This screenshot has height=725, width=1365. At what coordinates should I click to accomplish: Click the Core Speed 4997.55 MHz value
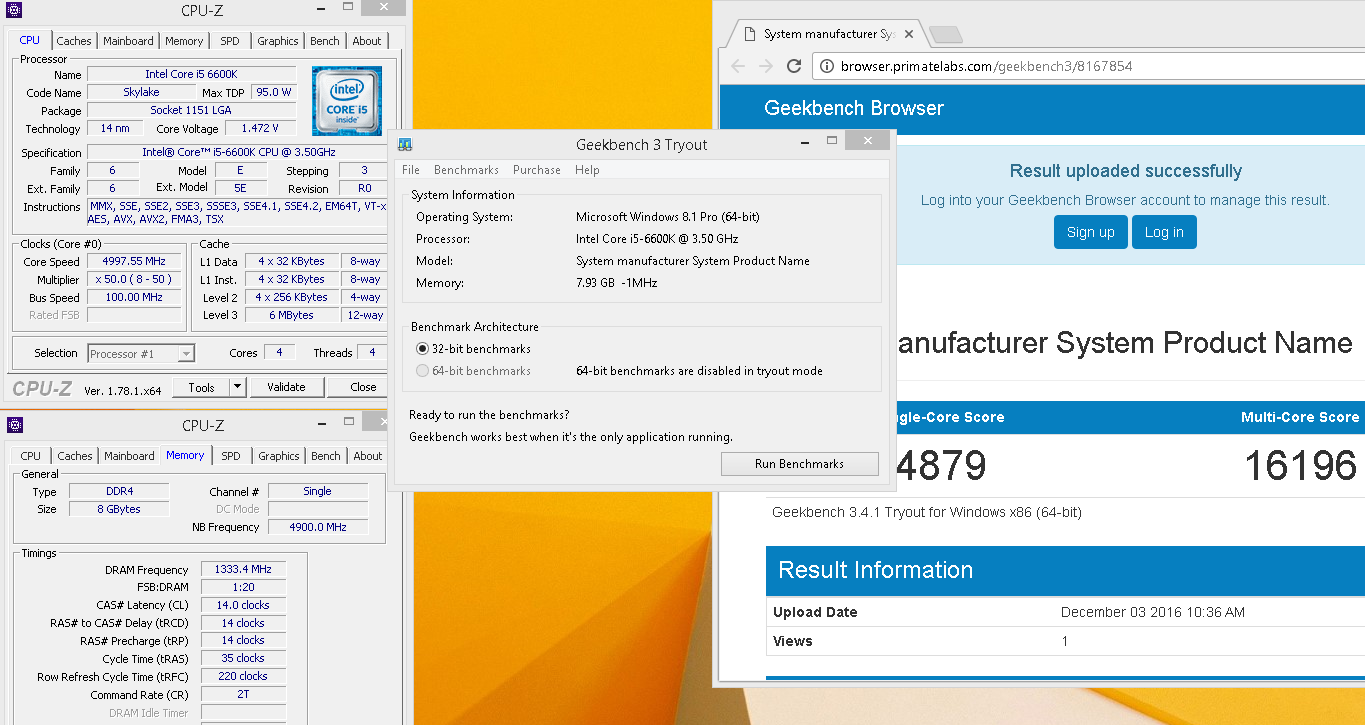[x=134, y=262]
